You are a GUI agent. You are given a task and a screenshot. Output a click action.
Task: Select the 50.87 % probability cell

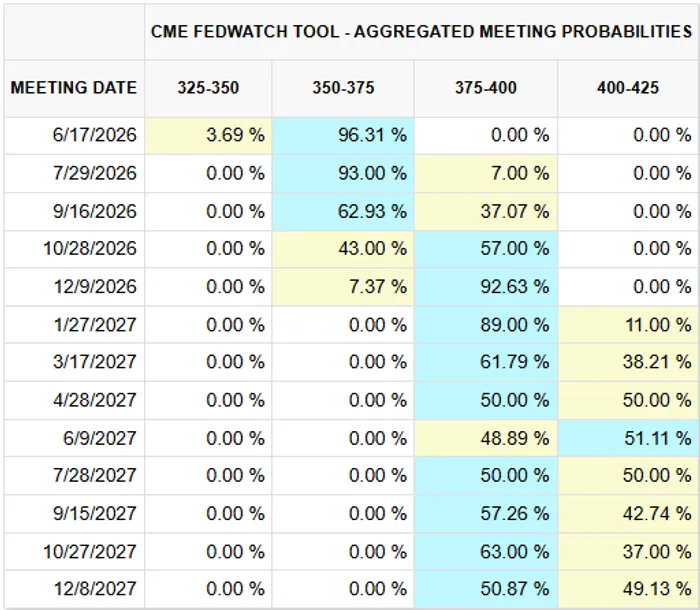[x=486, y=589]
